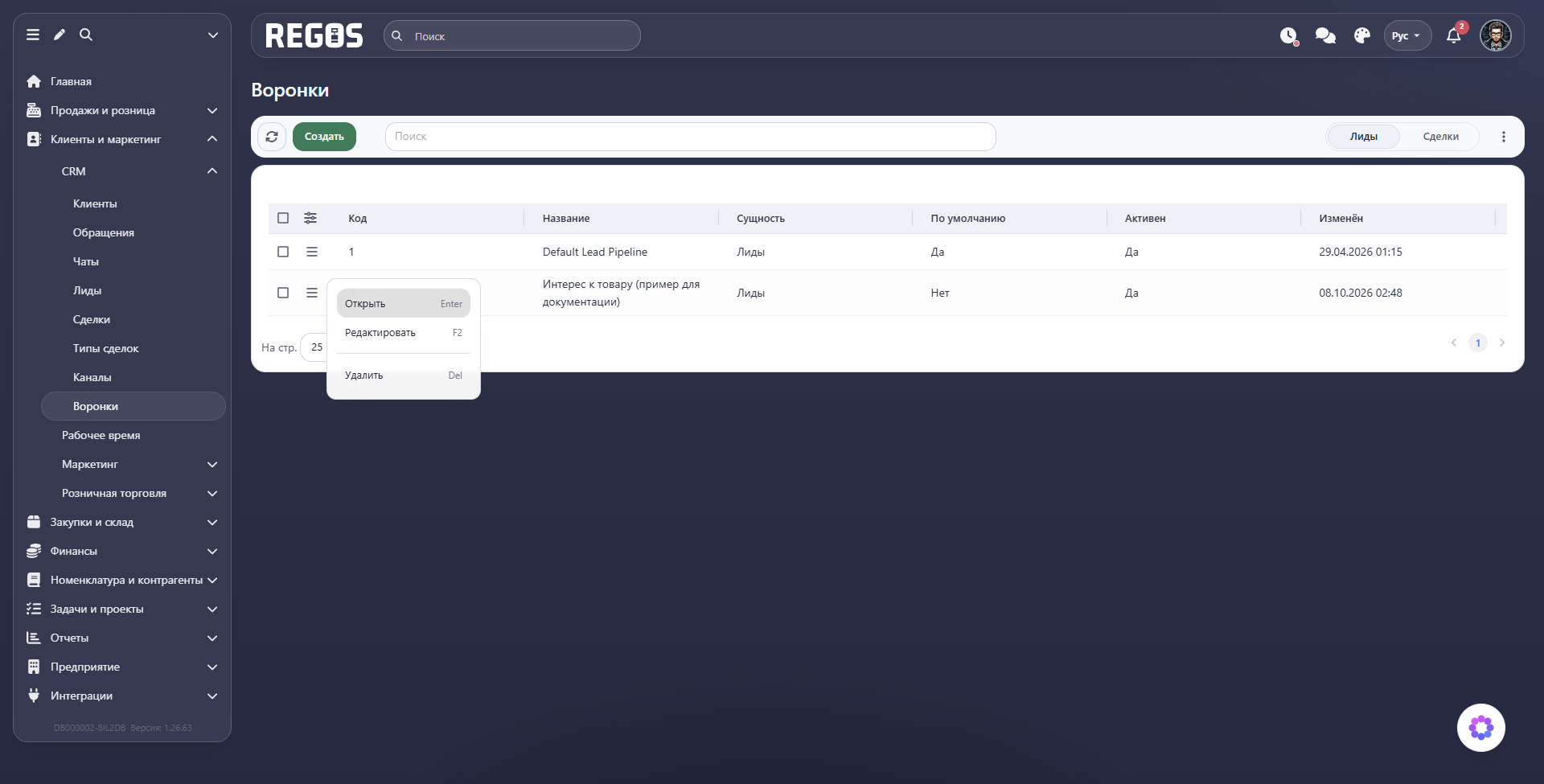Click the pencil edit icon in sidebar
Image resolution: width=1544 pixels, height=784 pixels.
pos(60,35)
